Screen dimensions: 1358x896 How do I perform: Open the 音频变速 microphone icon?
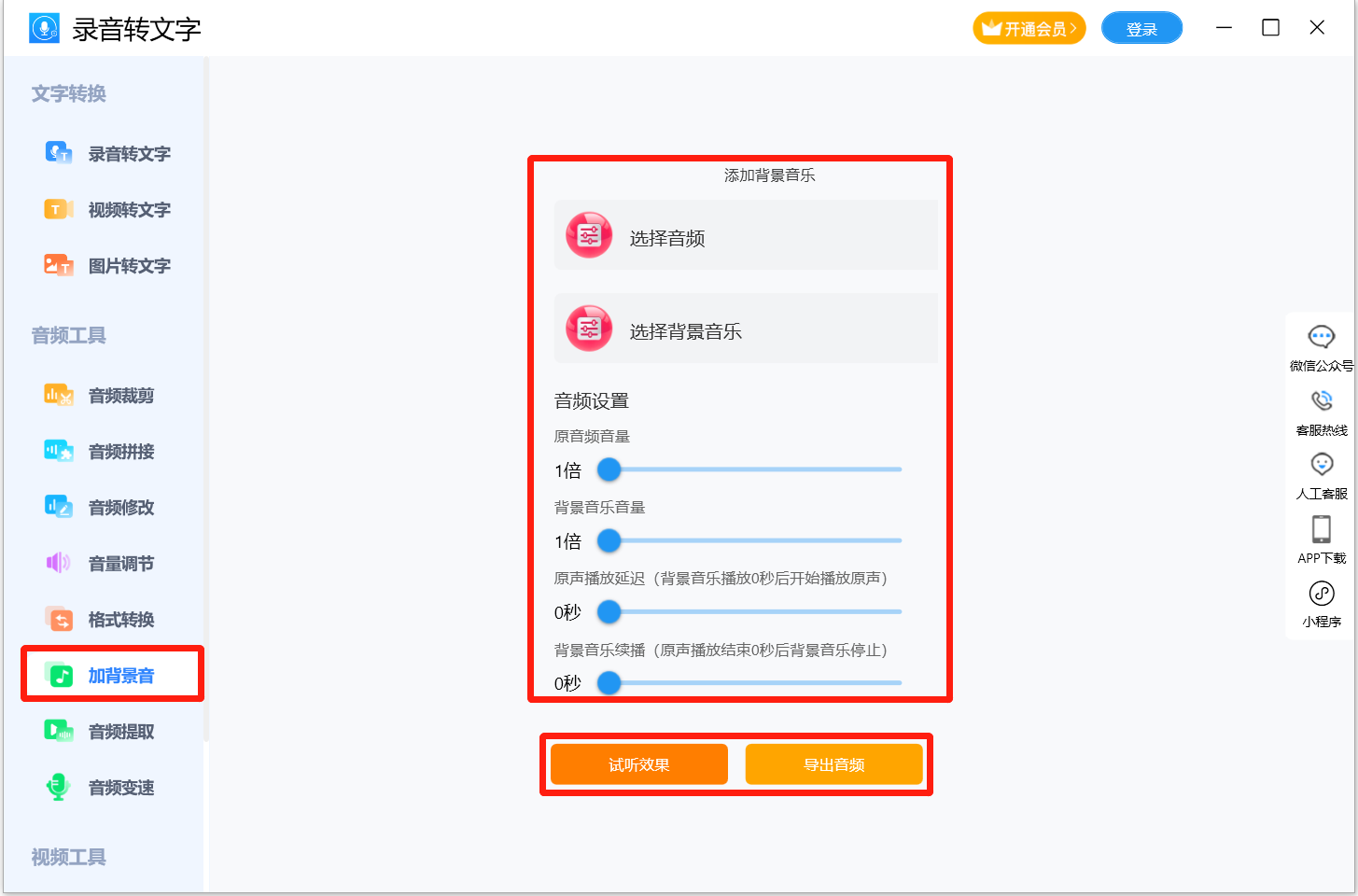click(x=59, y=787)
